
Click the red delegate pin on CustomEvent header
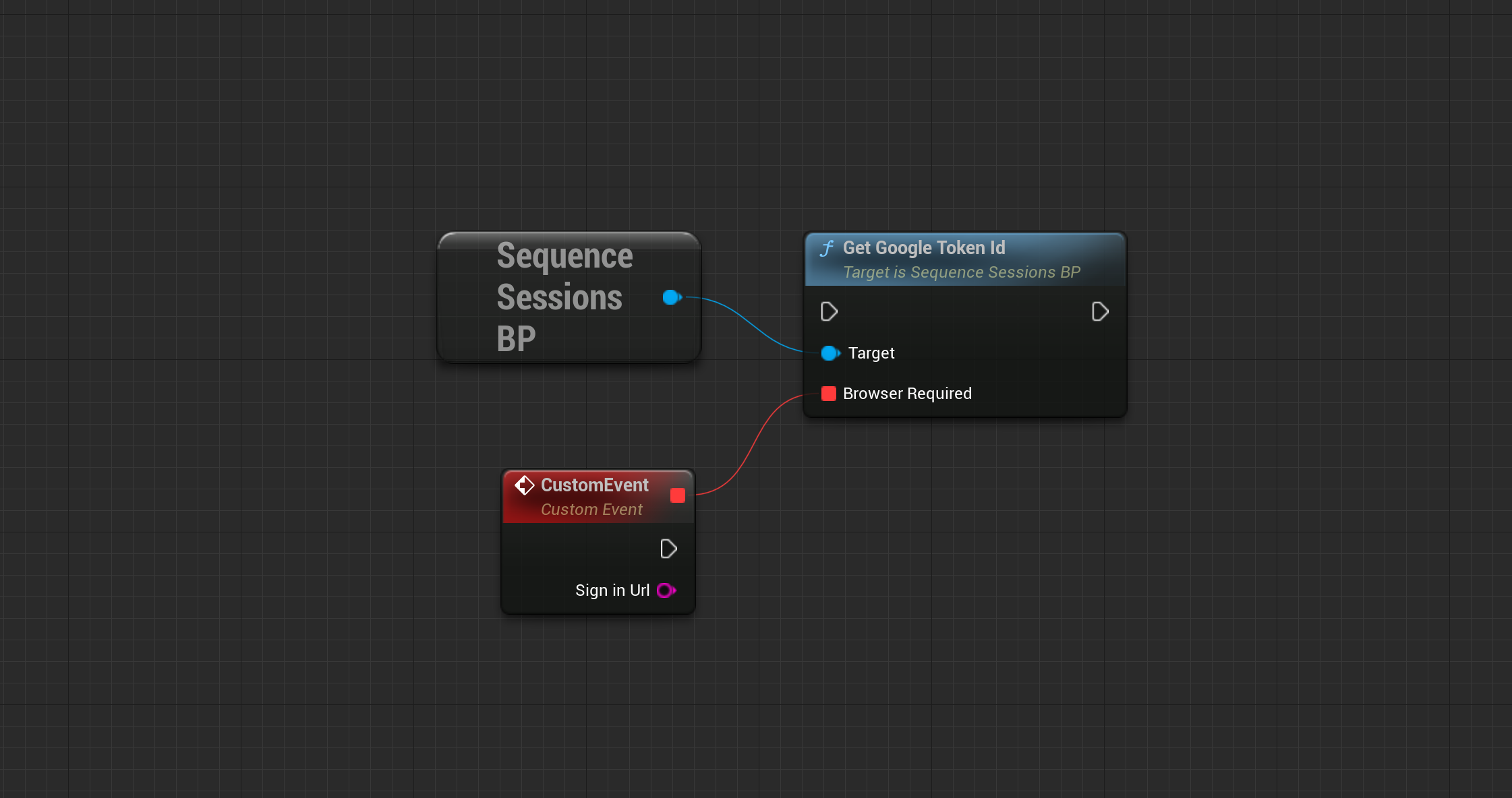pos(678,496)
